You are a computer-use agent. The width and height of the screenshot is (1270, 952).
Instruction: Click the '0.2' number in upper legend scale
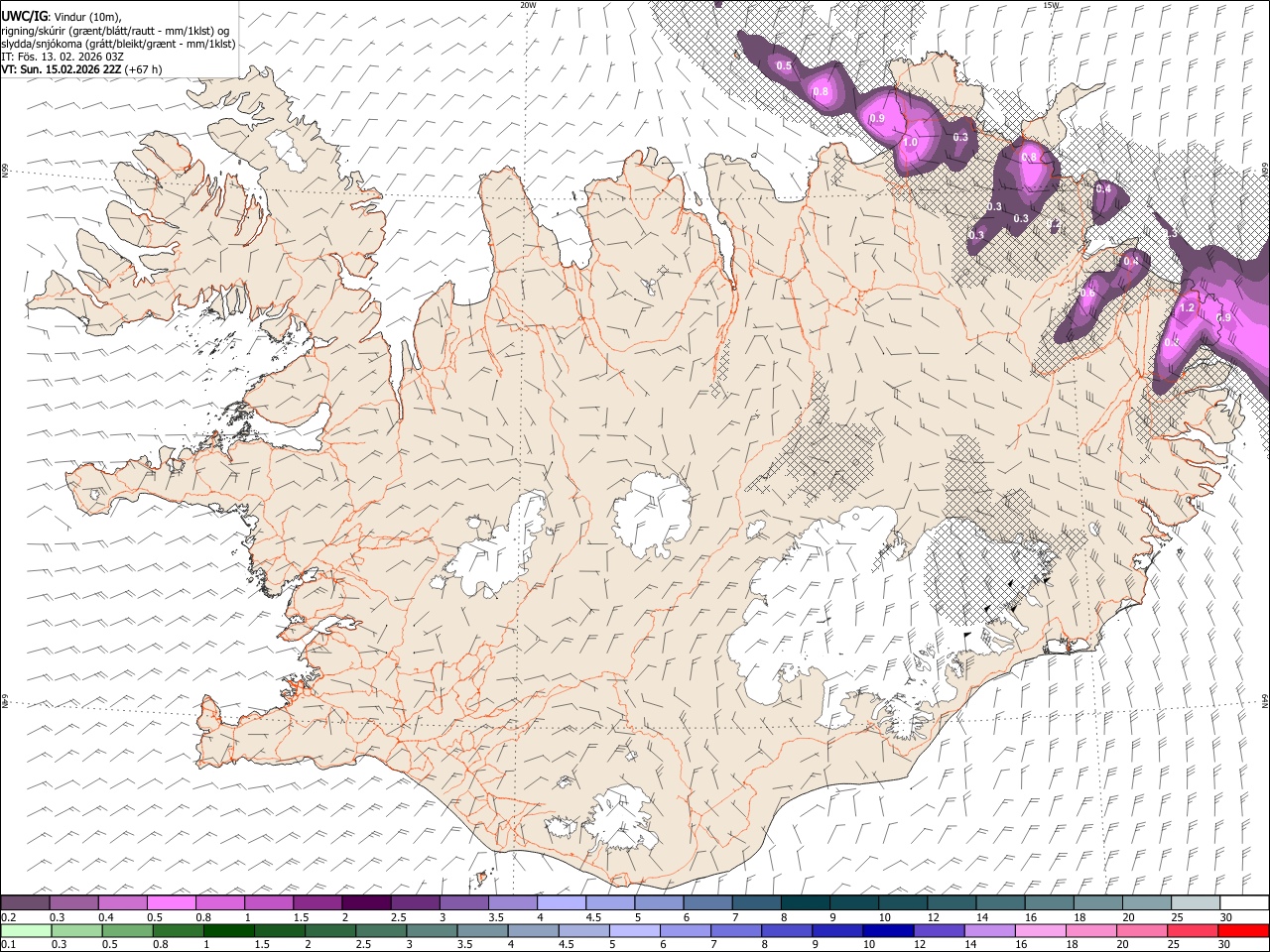click(8, 917)
